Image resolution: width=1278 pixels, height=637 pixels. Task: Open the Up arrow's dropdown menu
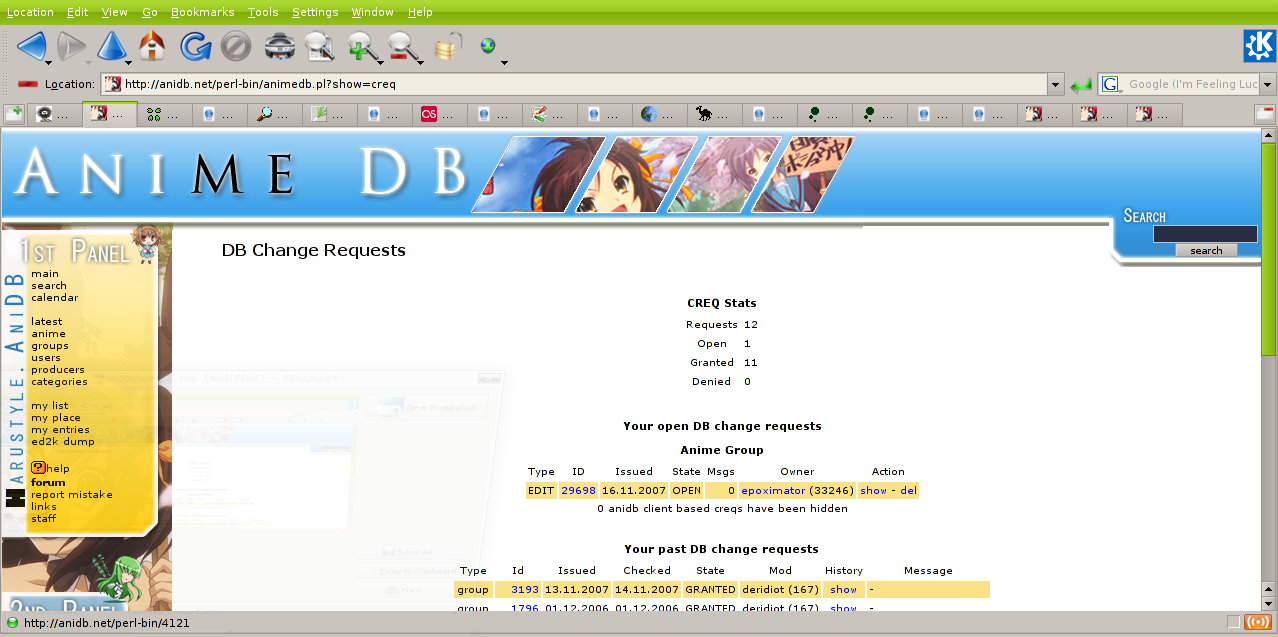pyautogui.click(x=128, y=64)
